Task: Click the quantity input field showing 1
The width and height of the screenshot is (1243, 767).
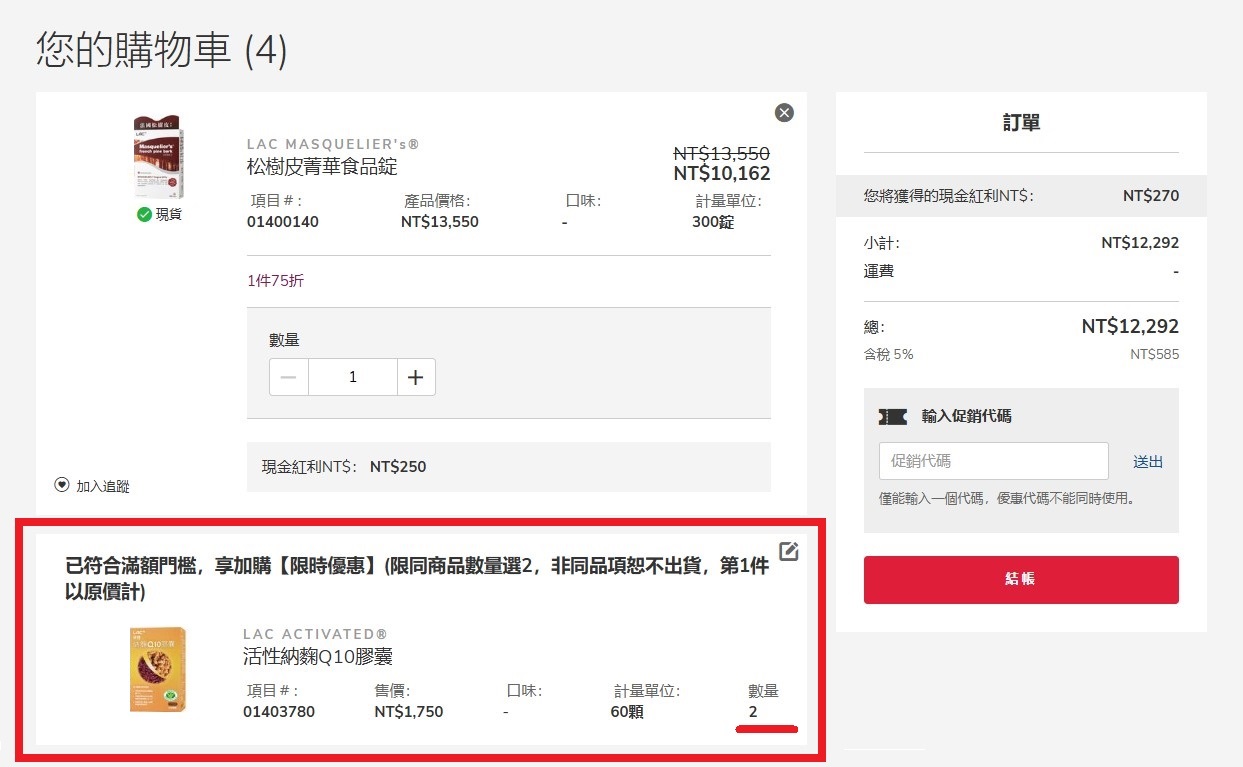Action: pos(353,377)
